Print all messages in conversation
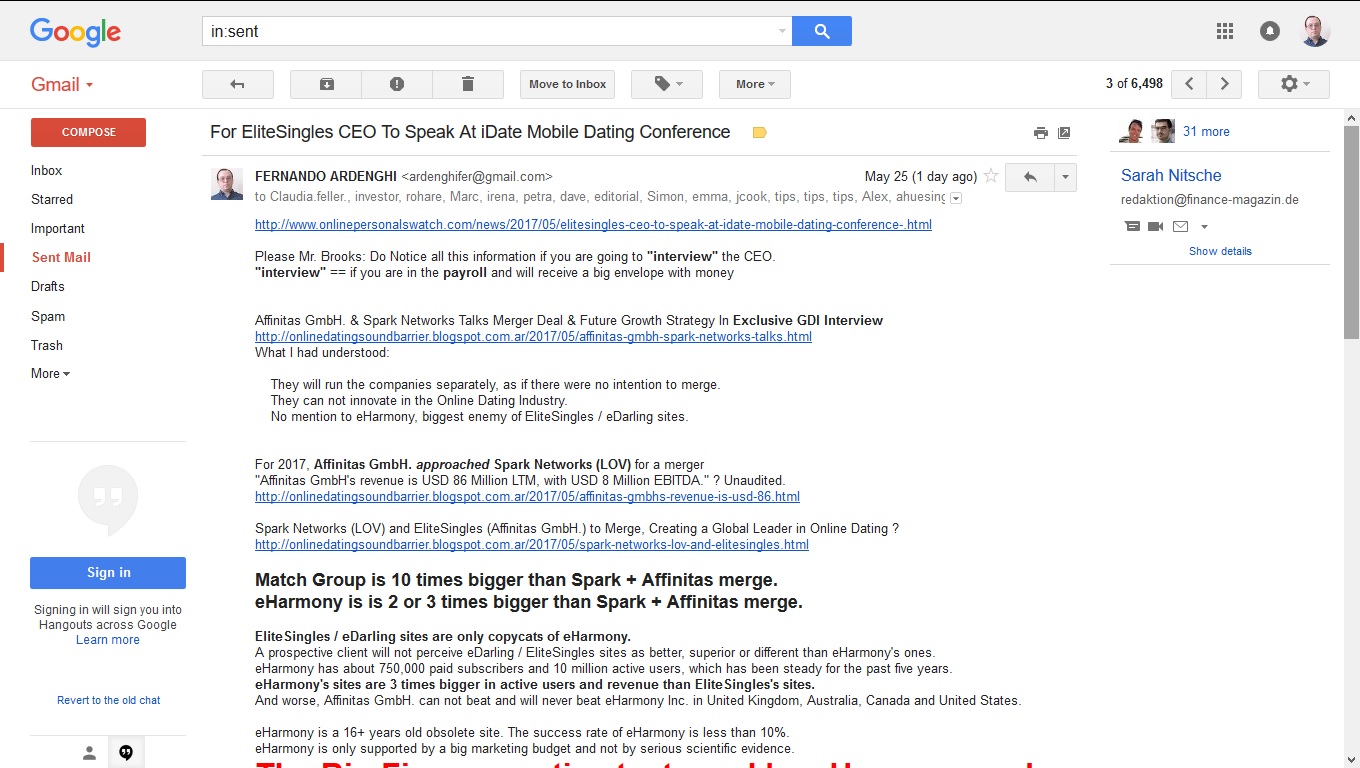 pos(1041,133)
